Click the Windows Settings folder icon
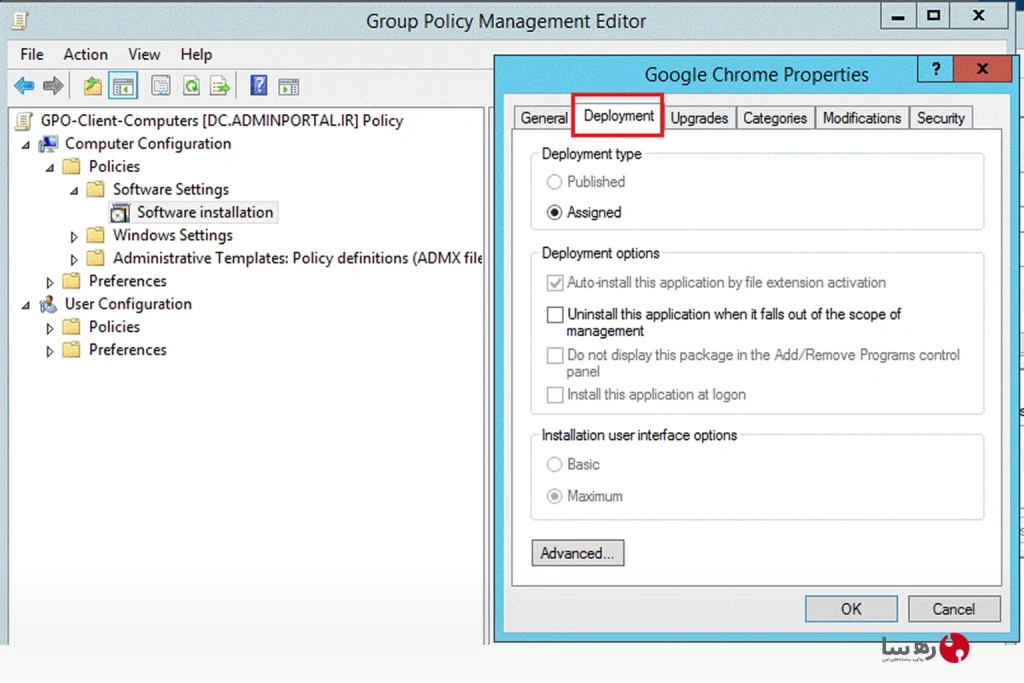The image size is (1024, 683). tap(96, 235)
